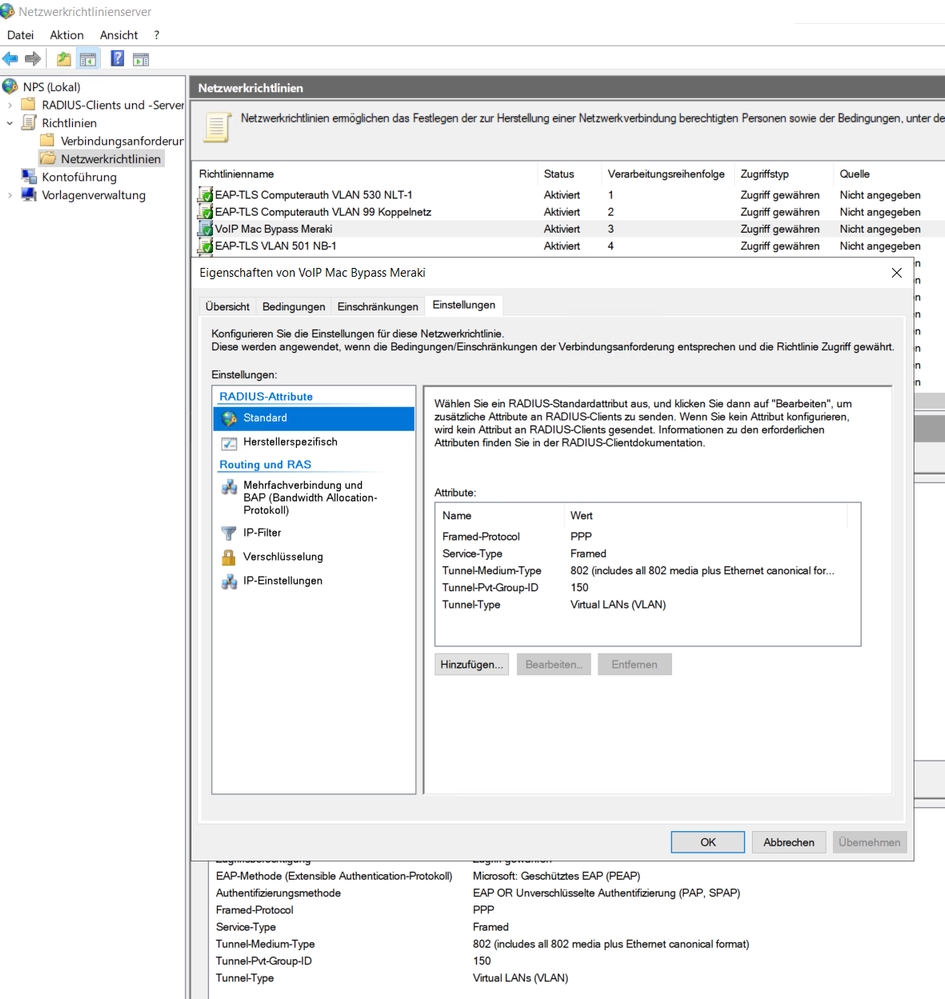Open the Aktion menu
Viewport: 945px width, 999px height.
click(x=67, y=35)
